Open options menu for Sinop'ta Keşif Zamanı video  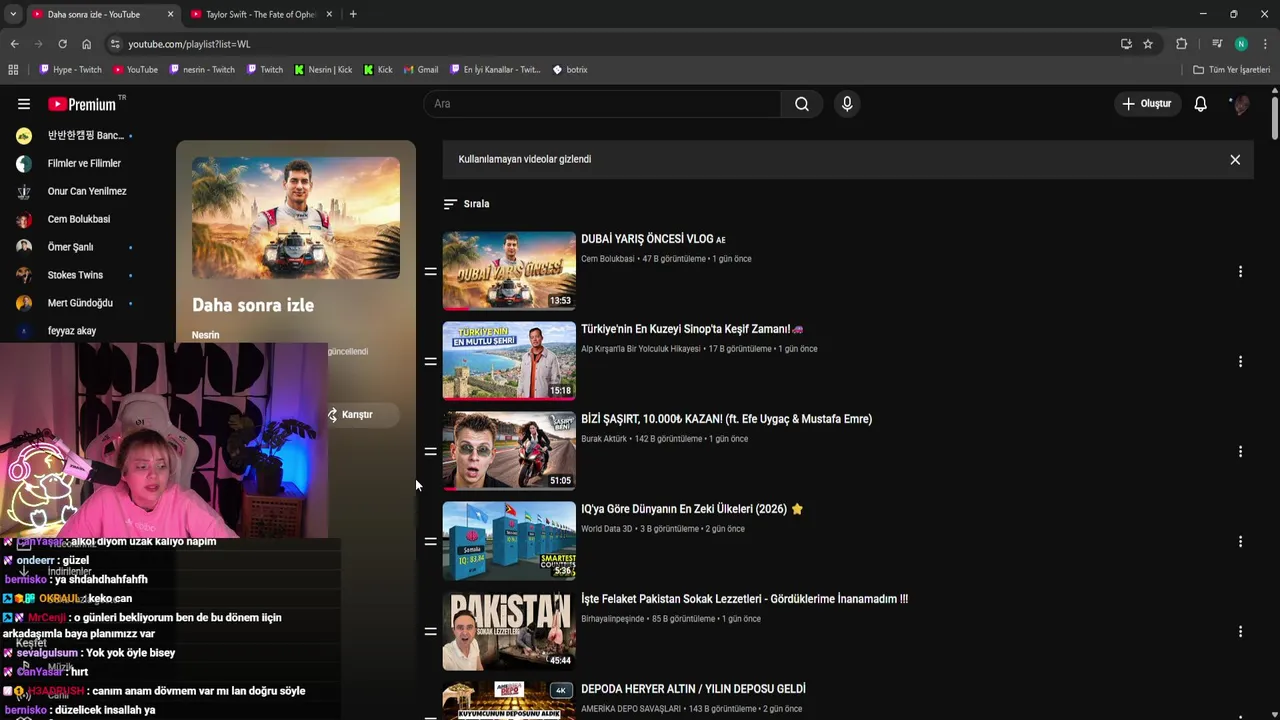[1240, 362]
